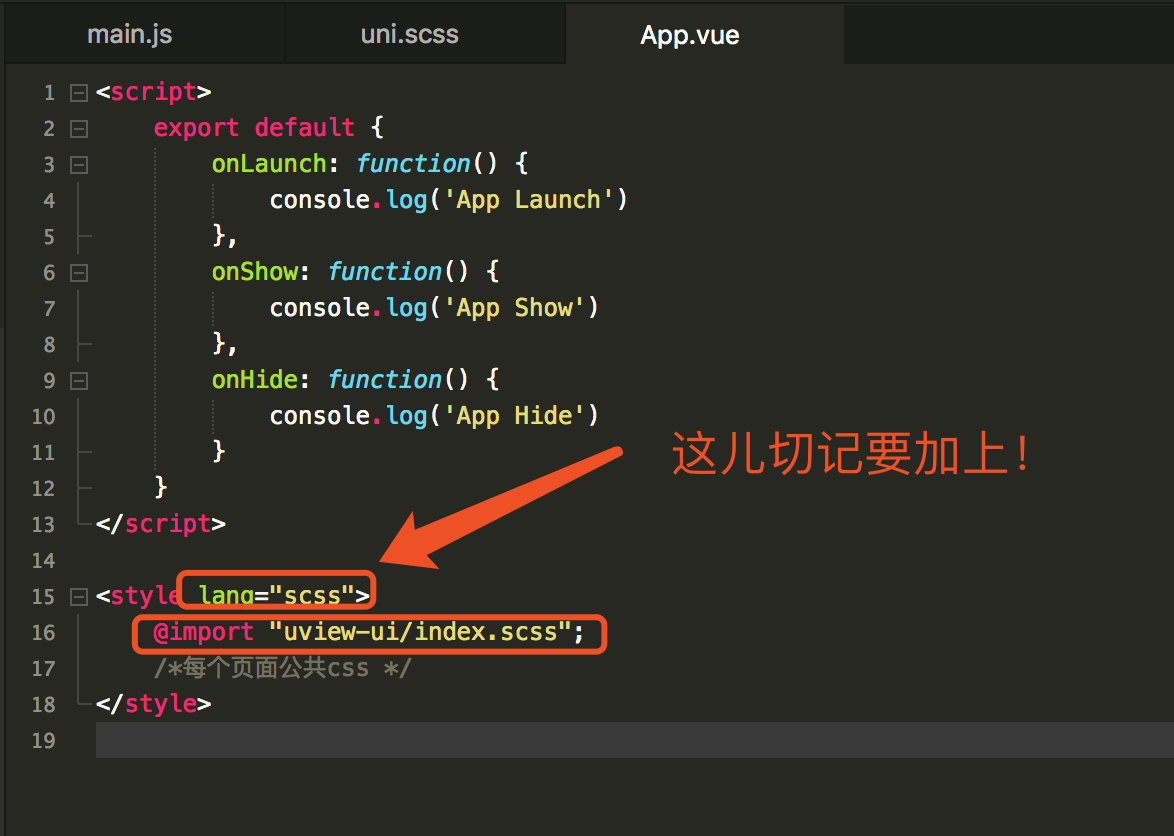Switch to the main.js tab
The image size is (1174, 836).
129,34
